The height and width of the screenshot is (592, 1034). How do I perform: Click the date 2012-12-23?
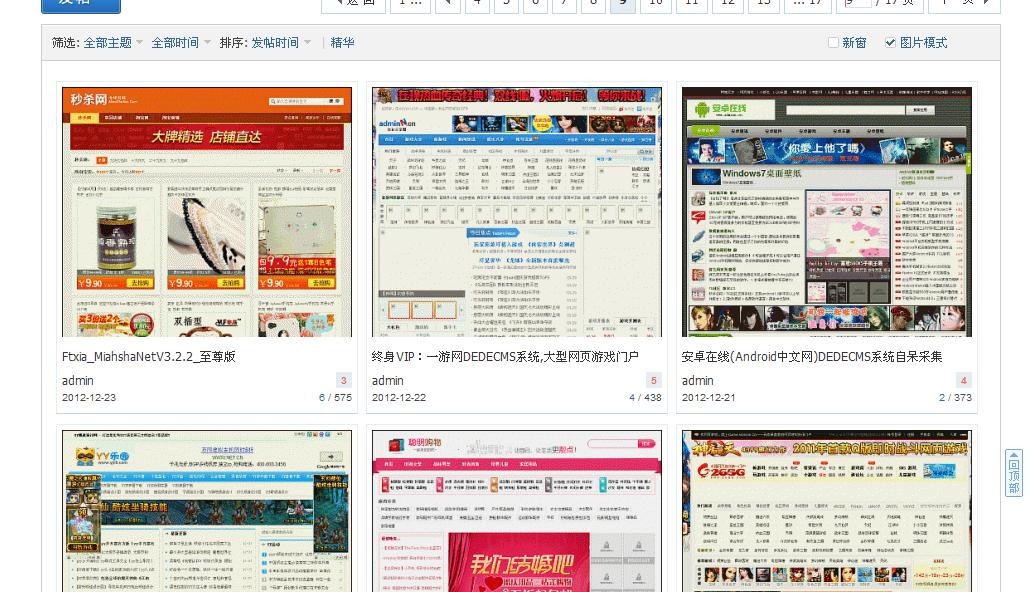[x=89, y=398]
